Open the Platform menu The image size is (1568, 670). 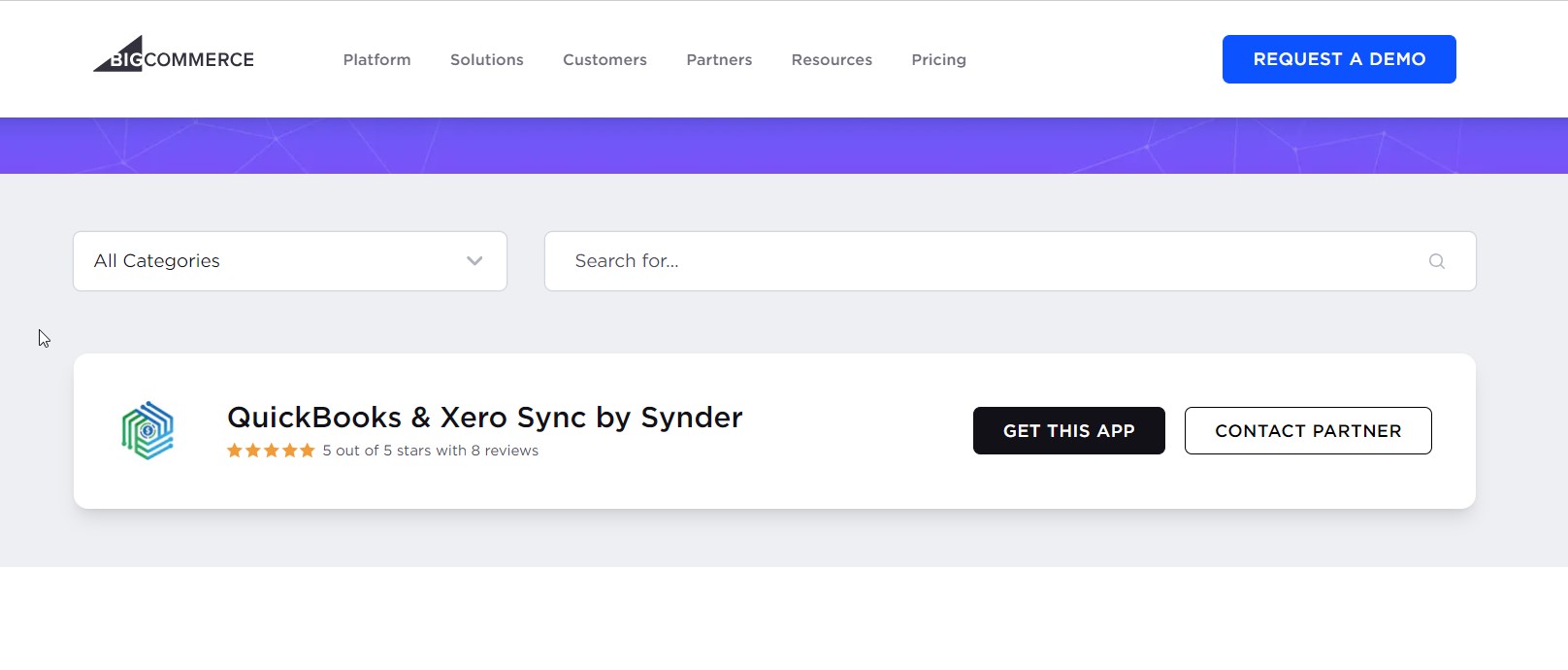tap(376, 59)
